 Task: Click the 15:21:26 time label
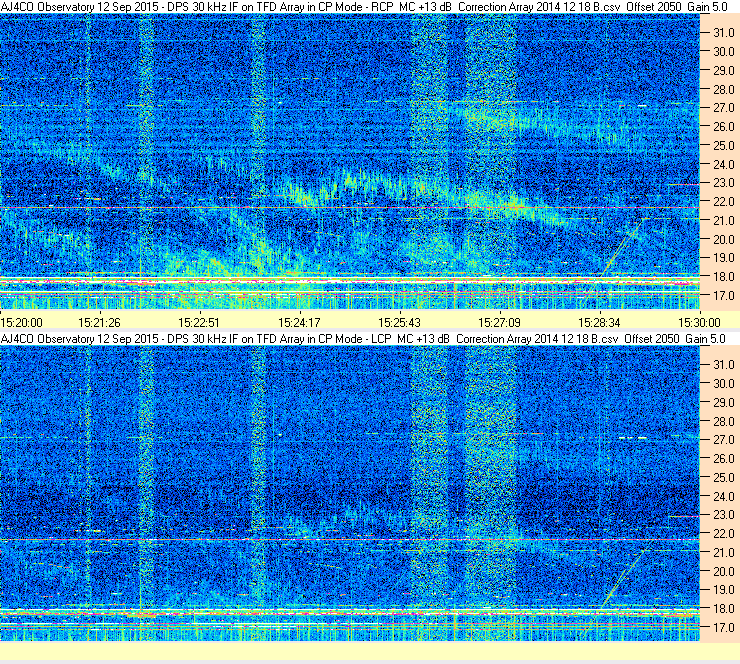[x=99, y=323]
